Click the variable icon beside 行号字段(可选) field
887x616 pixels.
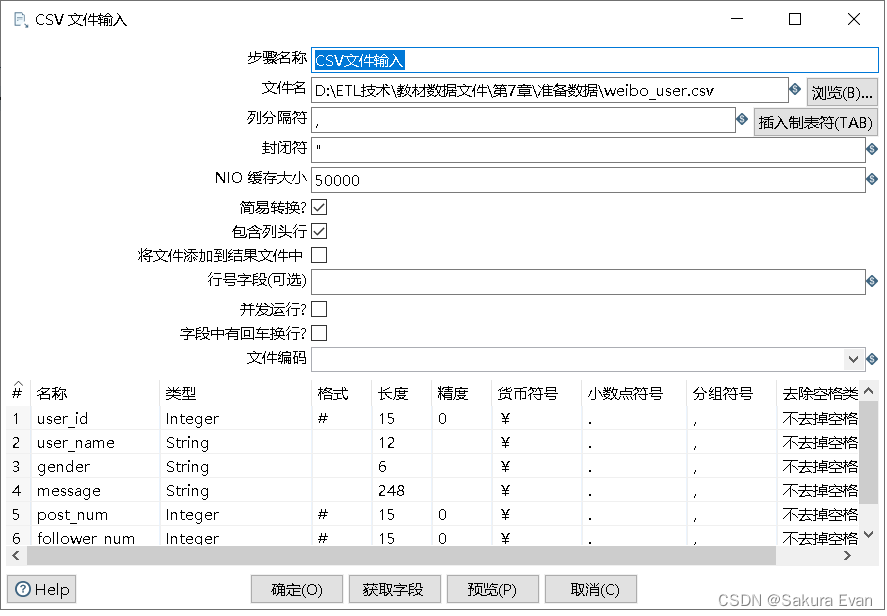pos(872,282)
